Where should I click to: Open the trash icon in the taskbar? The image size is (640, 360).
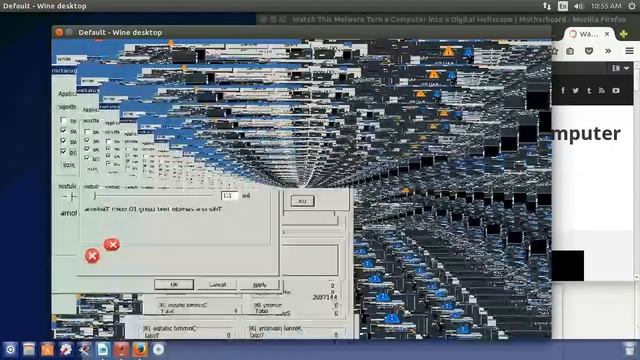630,349
